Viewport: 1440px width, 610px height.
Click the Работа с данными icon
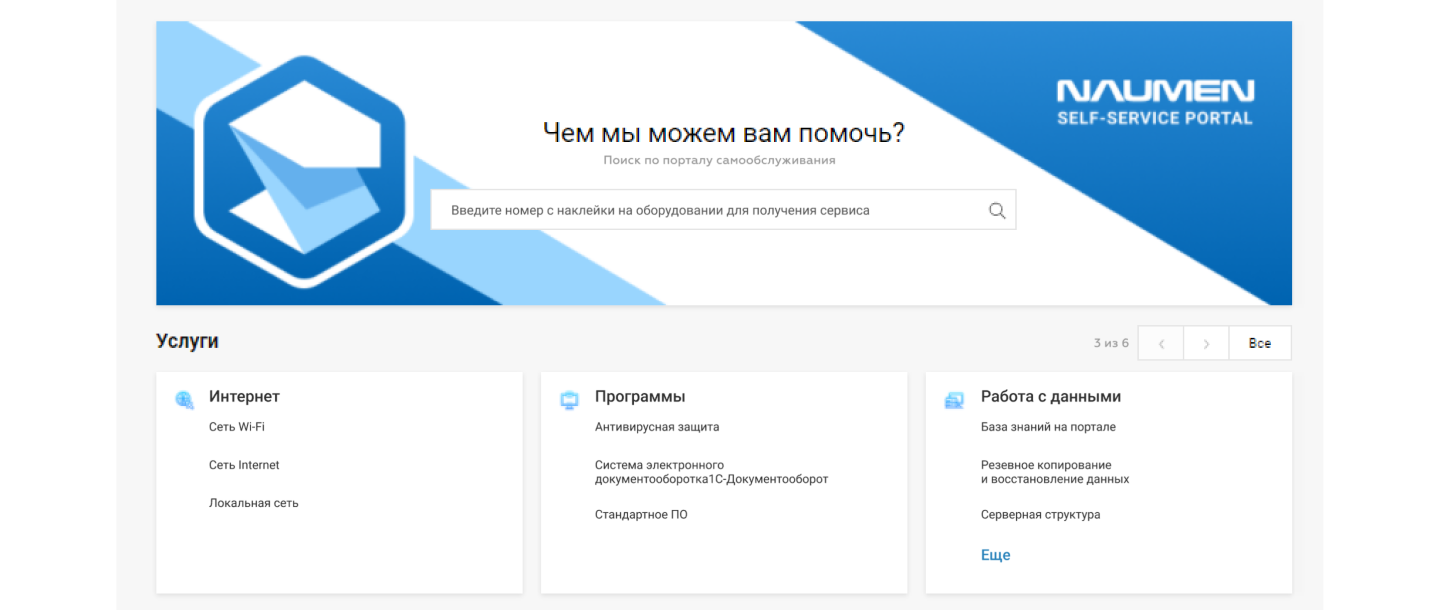(954, 400)
